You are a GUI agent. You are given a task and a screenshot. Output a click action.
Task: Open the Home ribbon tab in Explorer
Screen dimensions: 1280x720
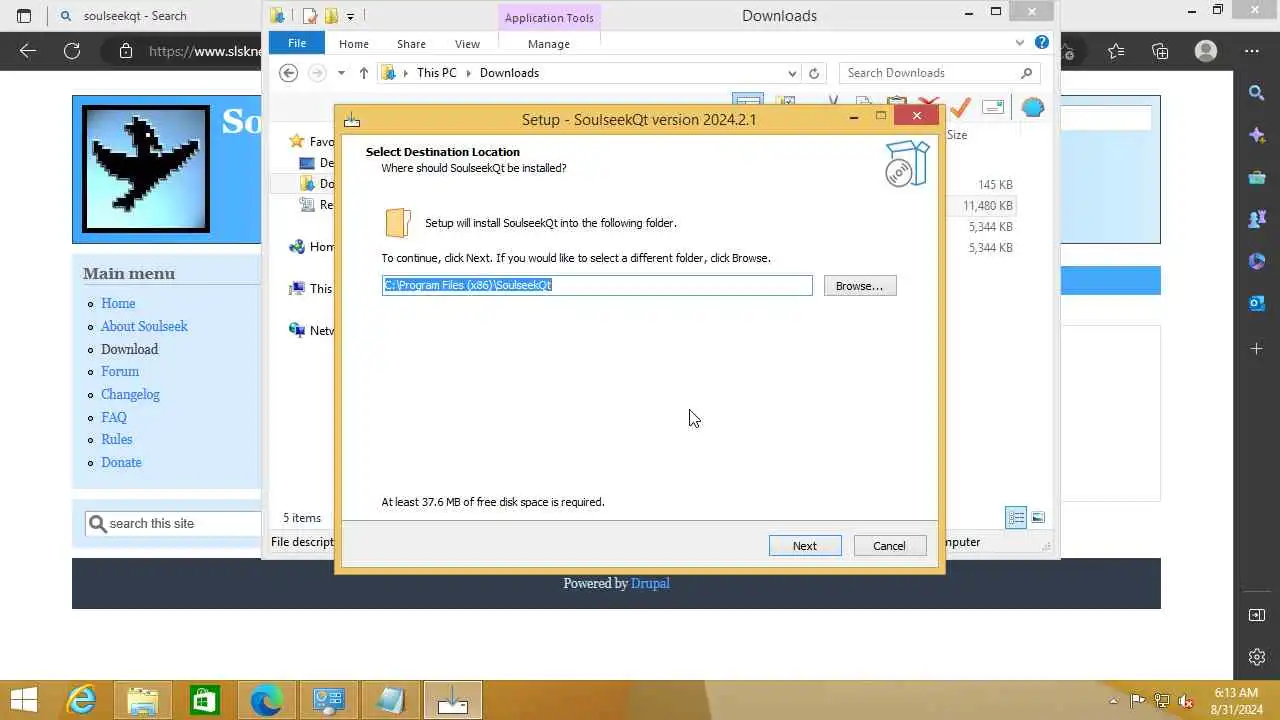point(354,44)
